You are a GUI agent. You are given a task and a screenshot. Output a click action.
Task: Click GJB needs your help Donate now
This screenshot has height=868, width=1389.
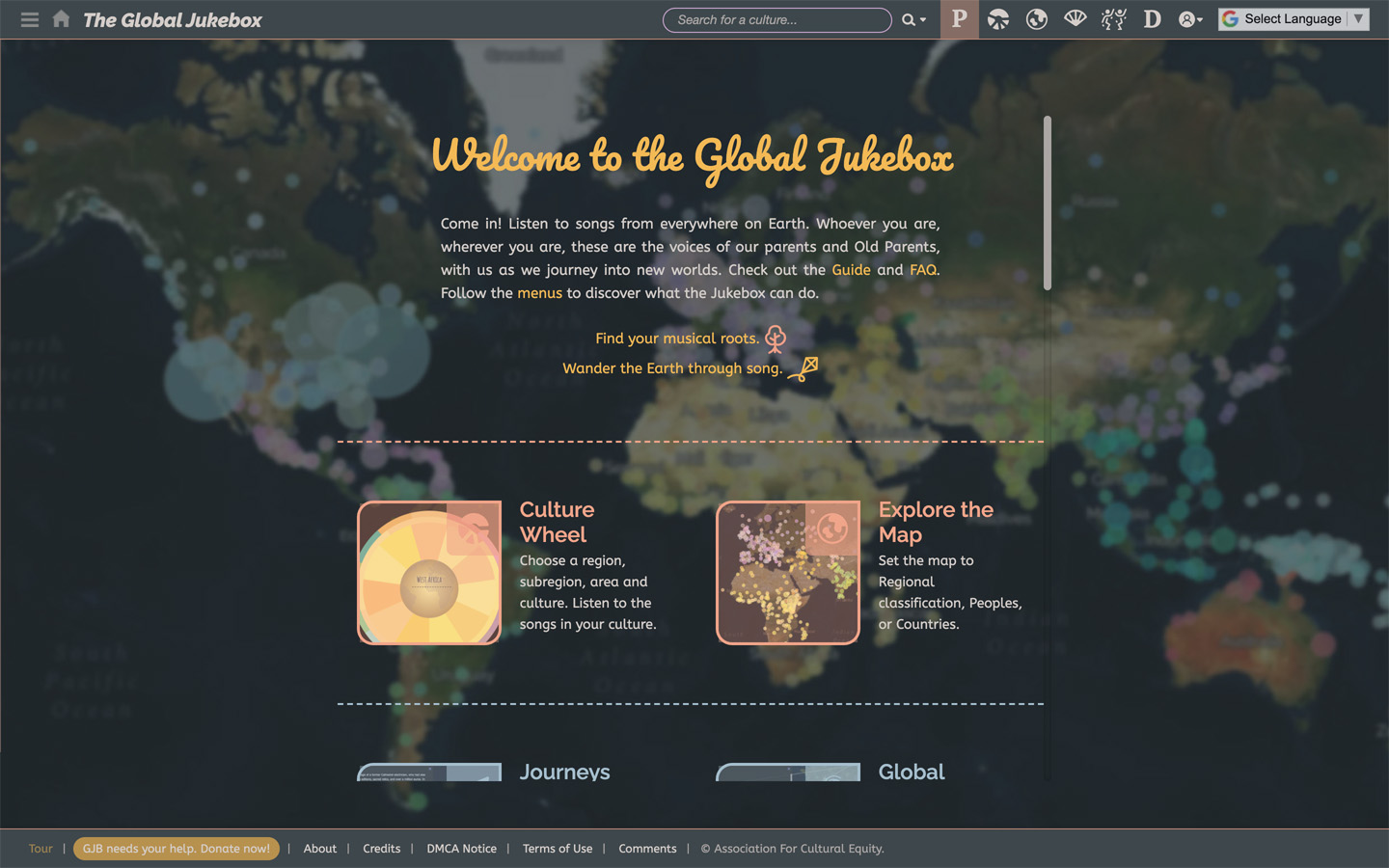(177, 849)
